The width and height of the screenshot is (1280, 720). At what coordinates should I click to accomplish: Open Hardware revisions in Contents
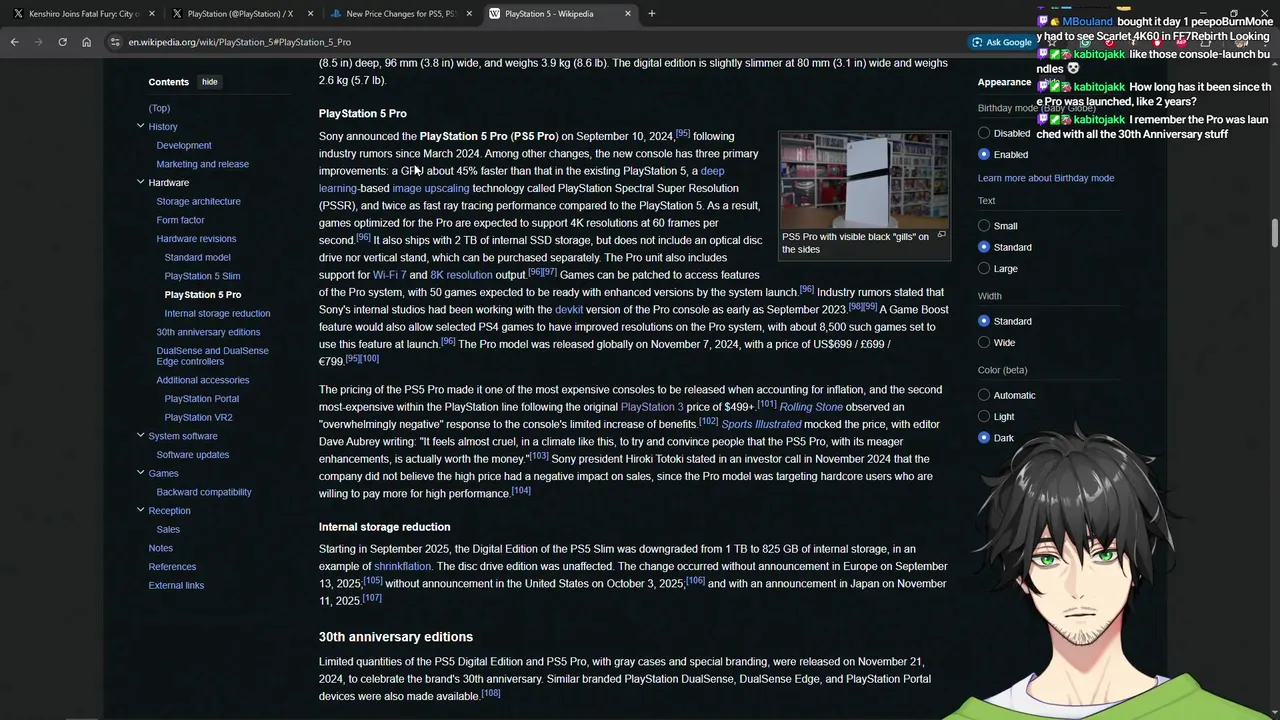196,239
